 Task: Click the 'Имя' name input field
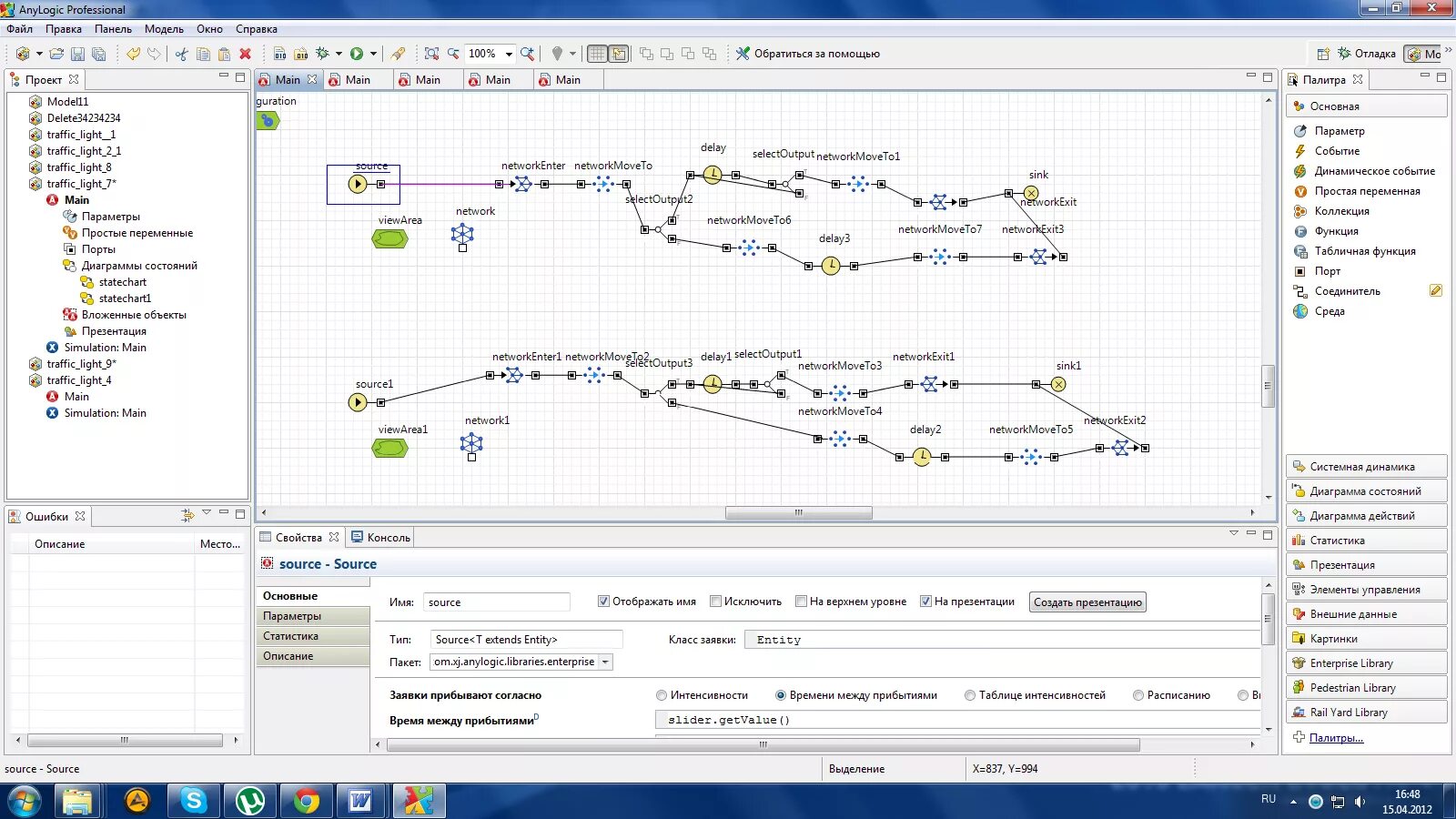tap(497, 602)
